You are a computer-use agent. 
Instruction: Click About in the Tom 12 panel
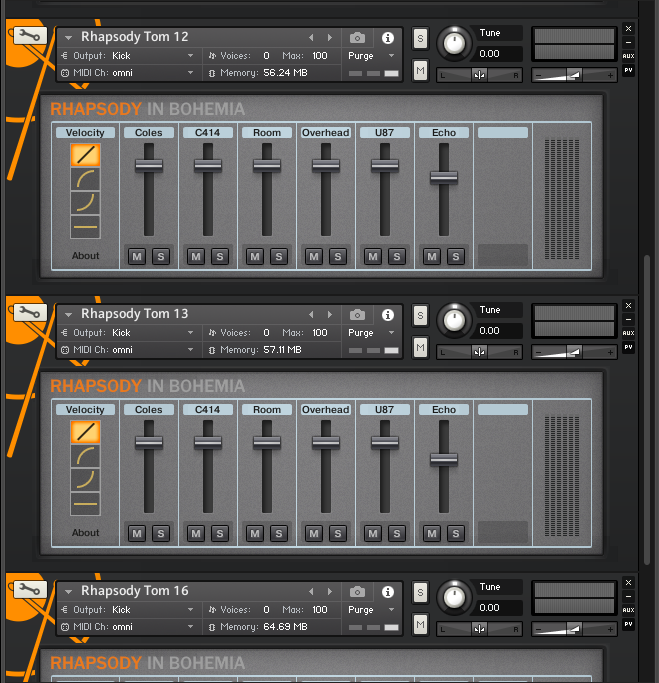click(85, 256)
